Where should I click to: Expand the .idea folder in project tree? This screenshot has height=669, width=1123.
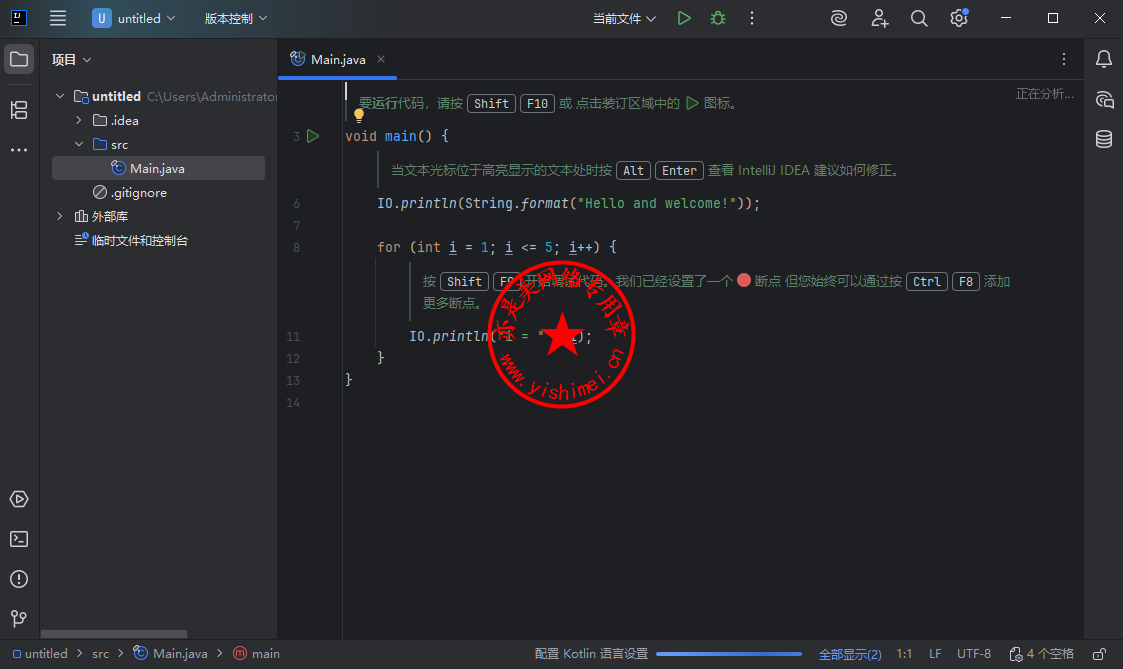tap(79, 121)
